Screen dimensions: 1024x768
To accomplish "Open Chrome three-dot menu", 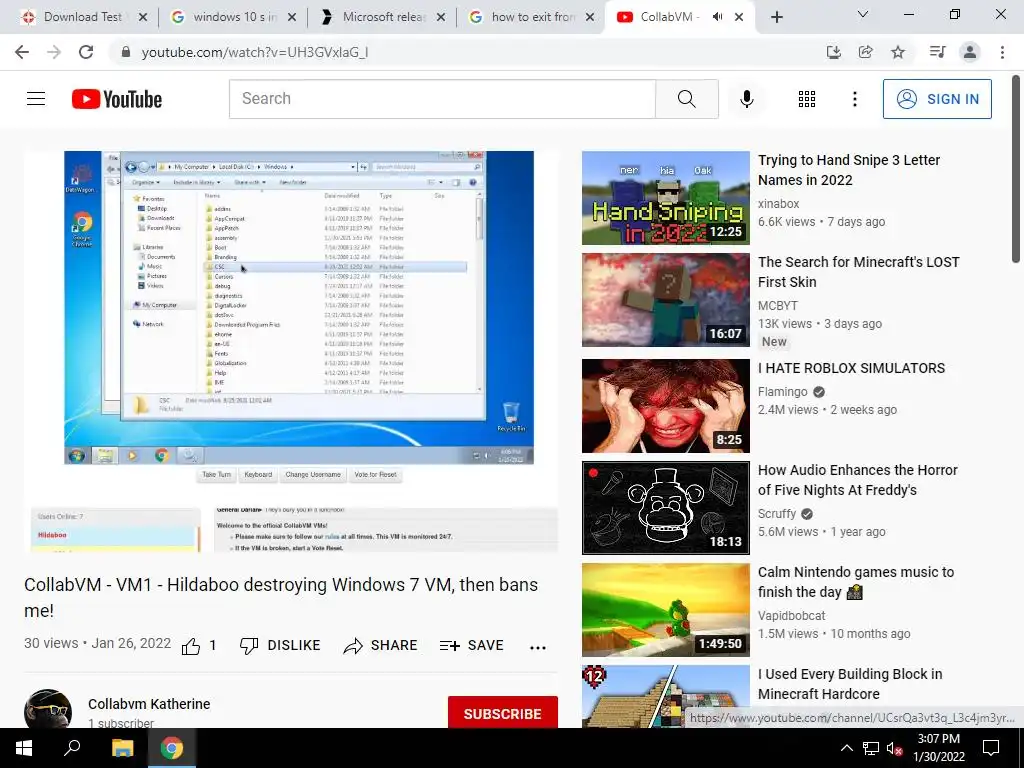I will tap(1002, 52).
